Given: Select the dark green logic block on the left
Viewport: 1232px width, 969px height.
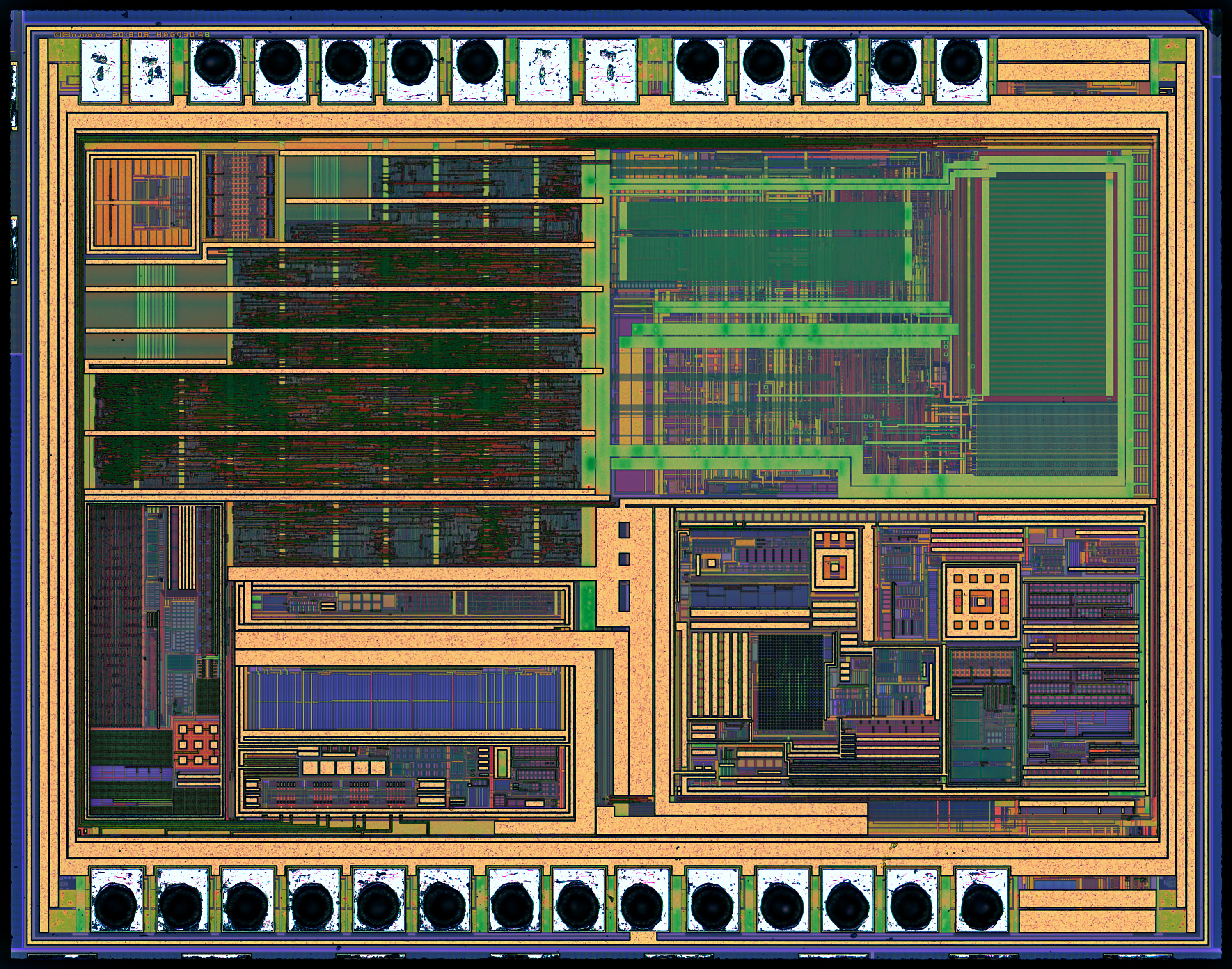Looking at the screenshot, I should [338, 431].
